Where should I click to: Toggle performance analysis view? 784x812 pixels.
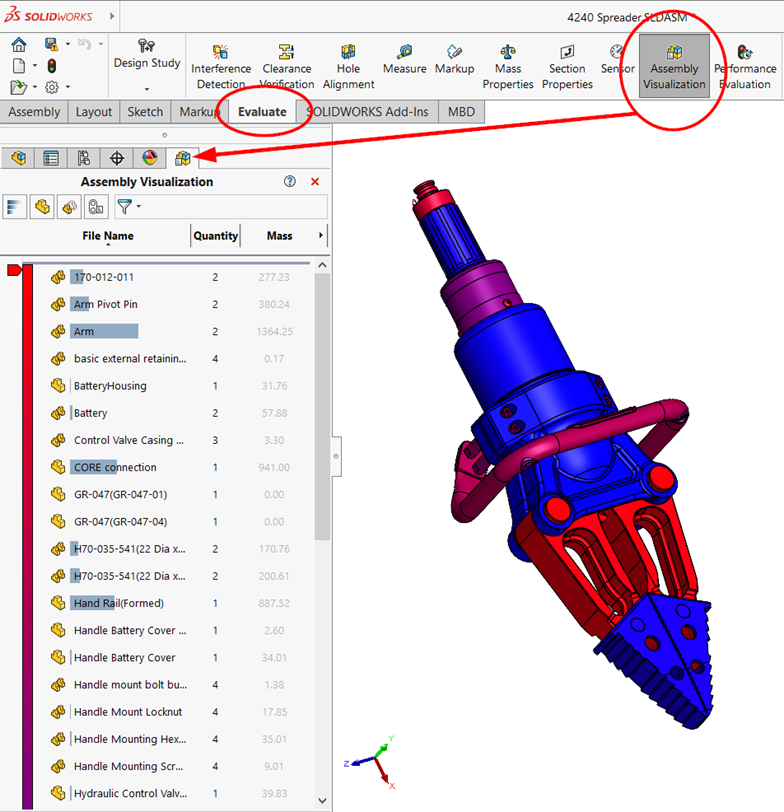click(96, 207)
